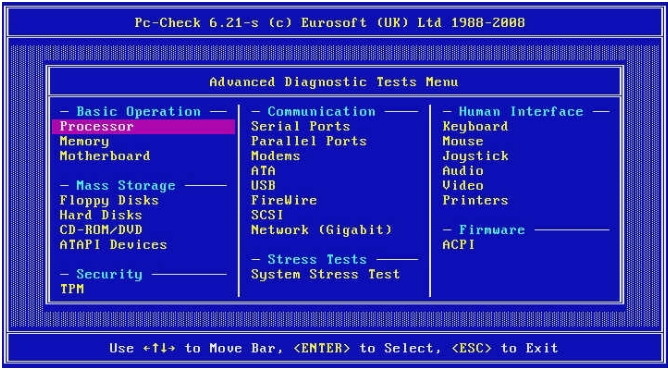Screen dimensions: 668x369
Task: Click the Pc-Check 6.21-s Eurosoft title bar text
Action: pyautogui.click(x=330, y=23)
